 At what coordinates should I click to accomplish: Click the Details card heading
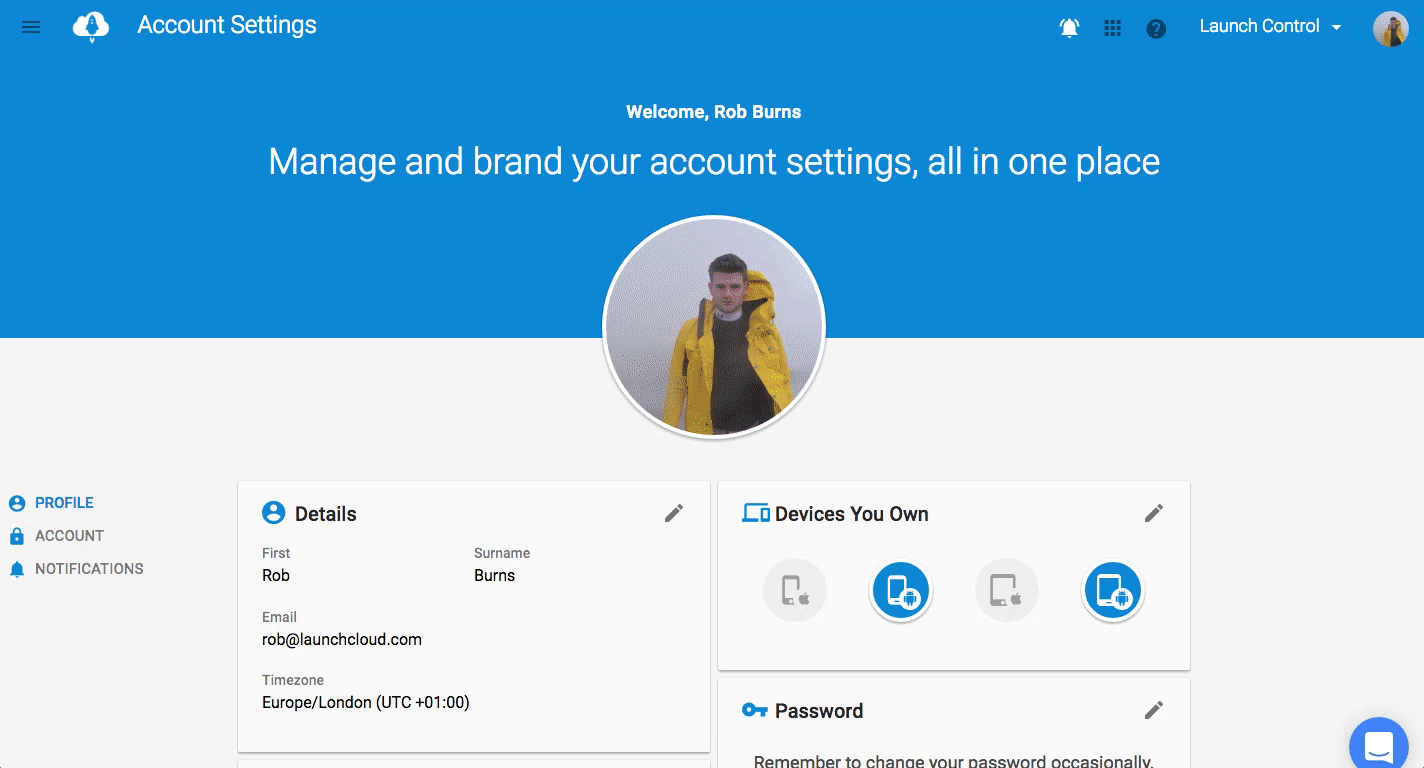tap(326, 514)
